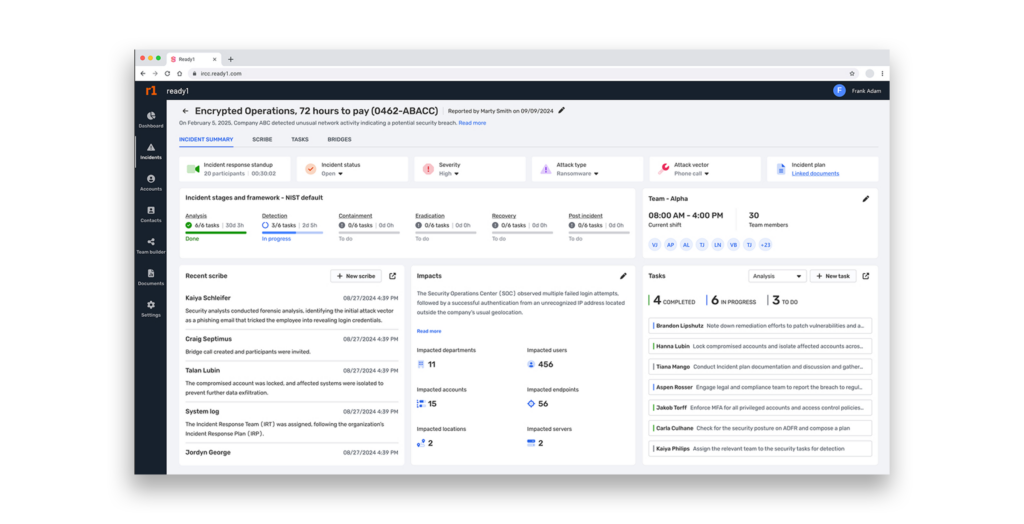Click the Incident plan document icon

click(781, 169)
